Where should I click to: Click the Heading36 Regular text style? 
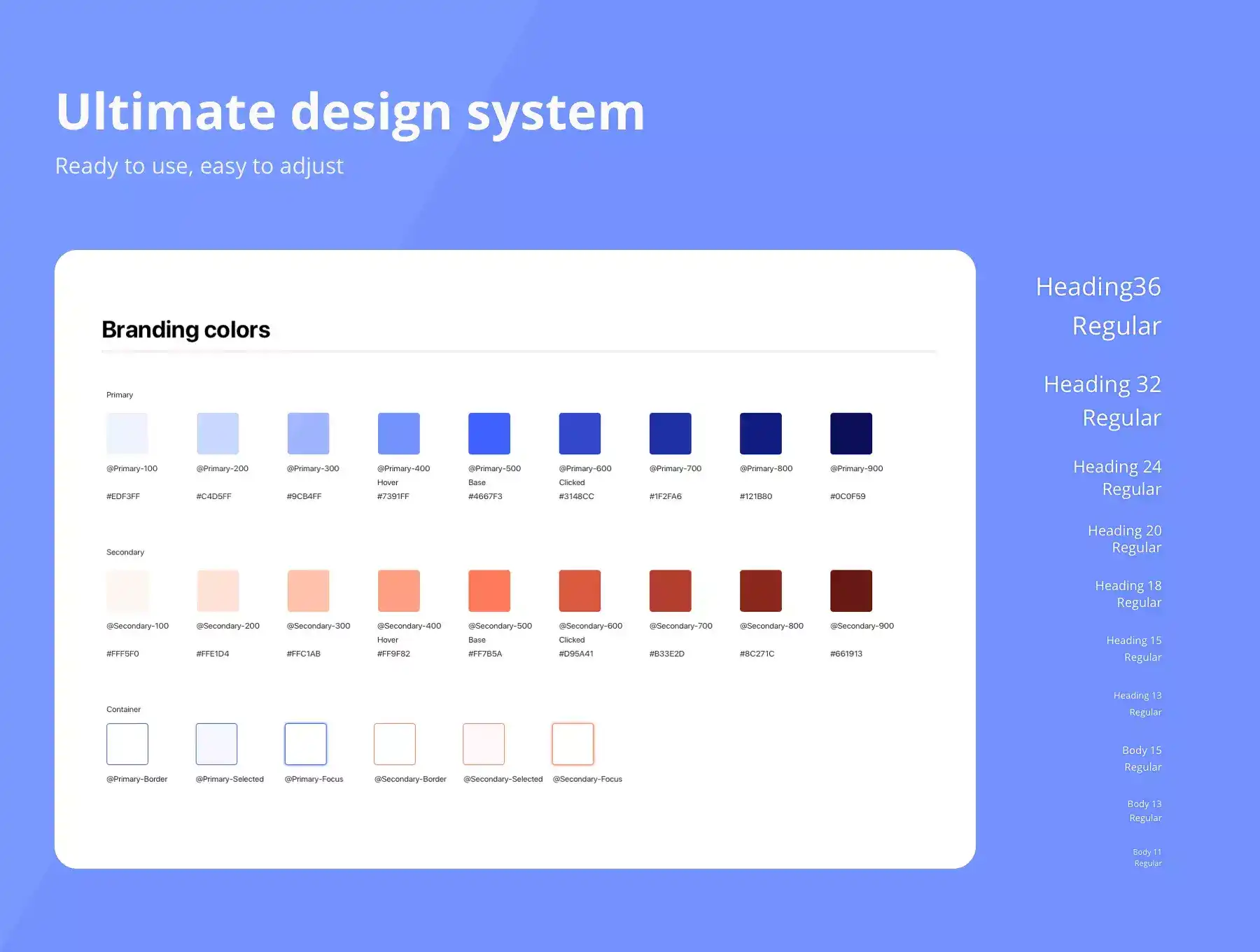1098,306
